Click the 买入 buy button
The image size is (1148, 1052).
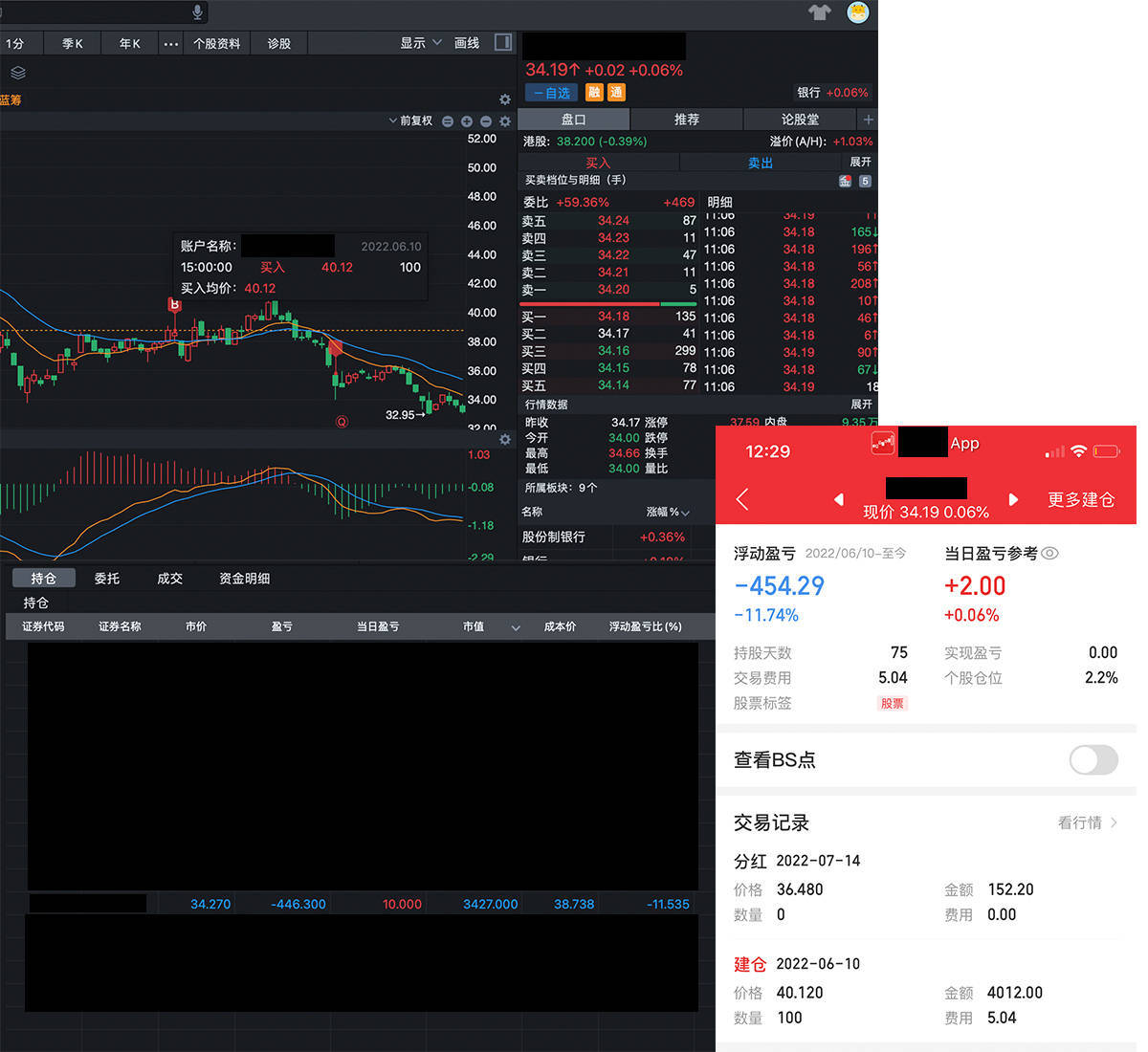point(596,163)
